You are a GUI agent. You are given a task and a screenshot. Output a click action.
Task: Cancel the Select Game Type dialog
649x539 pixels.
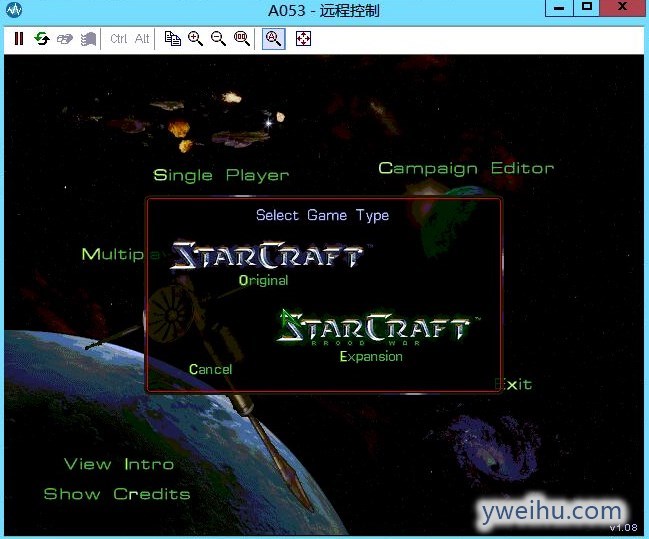[211, 369]
